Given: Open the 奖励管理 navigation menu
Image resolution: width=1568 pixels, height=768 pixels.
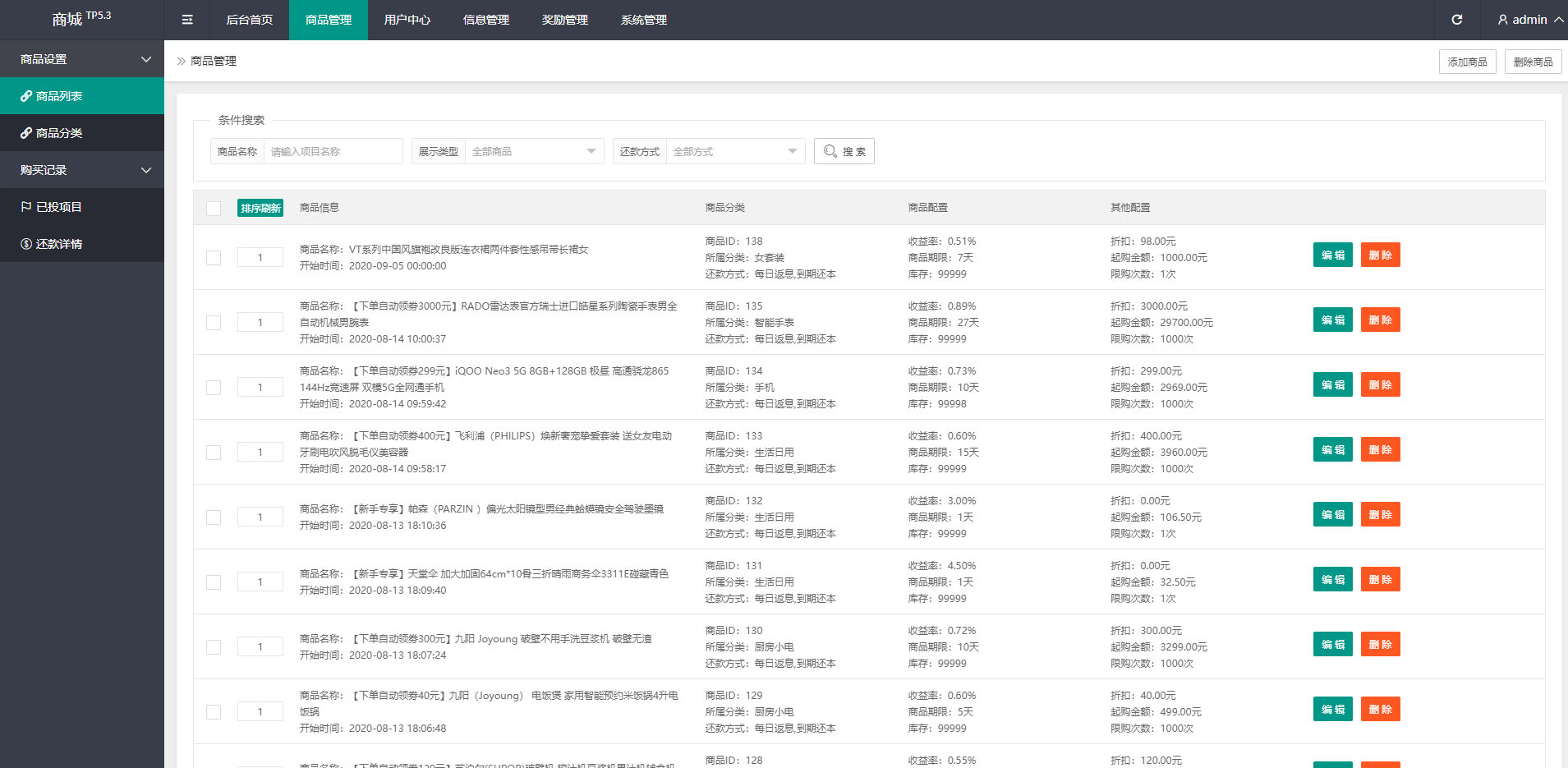Looking at the screenshot, I should [x=565, y=19].
